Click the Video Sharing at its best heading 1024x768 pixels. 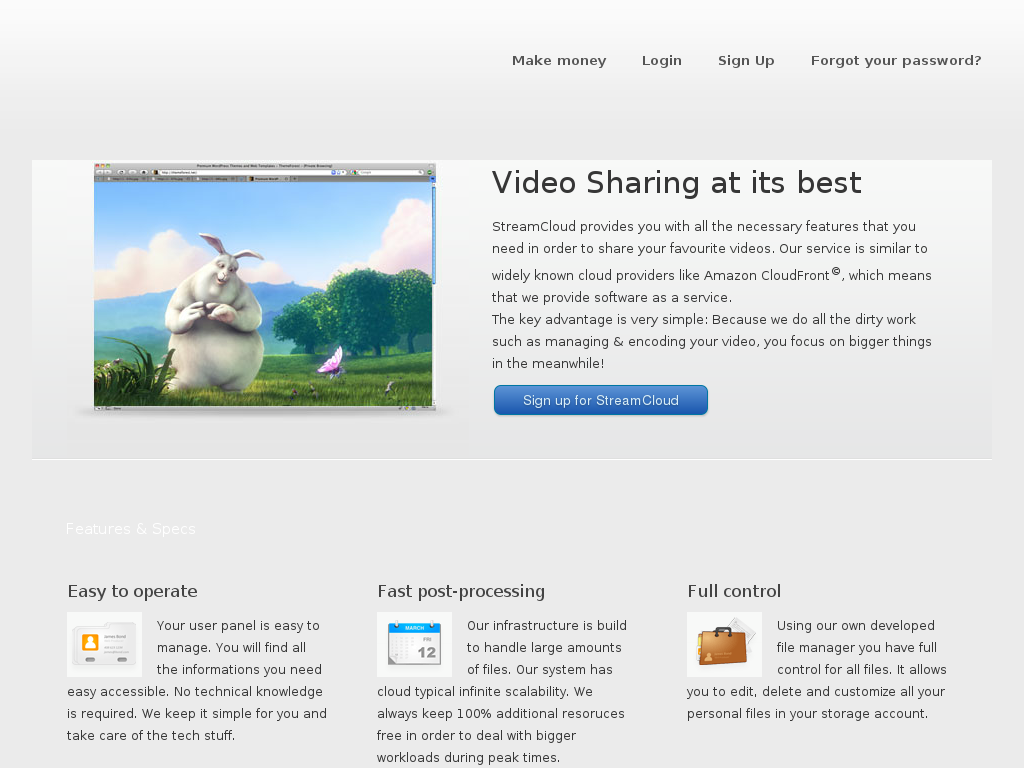pyautogui.click(x=677, y=183)
